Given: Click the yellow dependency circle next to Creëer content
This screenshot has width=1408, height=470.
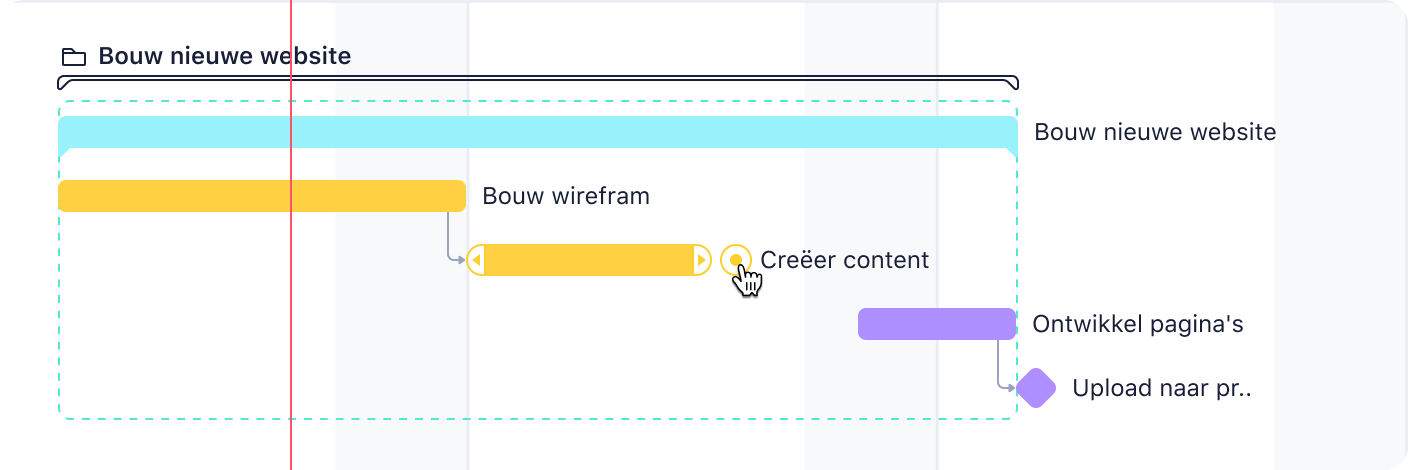Looking at the screenshot, I should click(736, 260).
